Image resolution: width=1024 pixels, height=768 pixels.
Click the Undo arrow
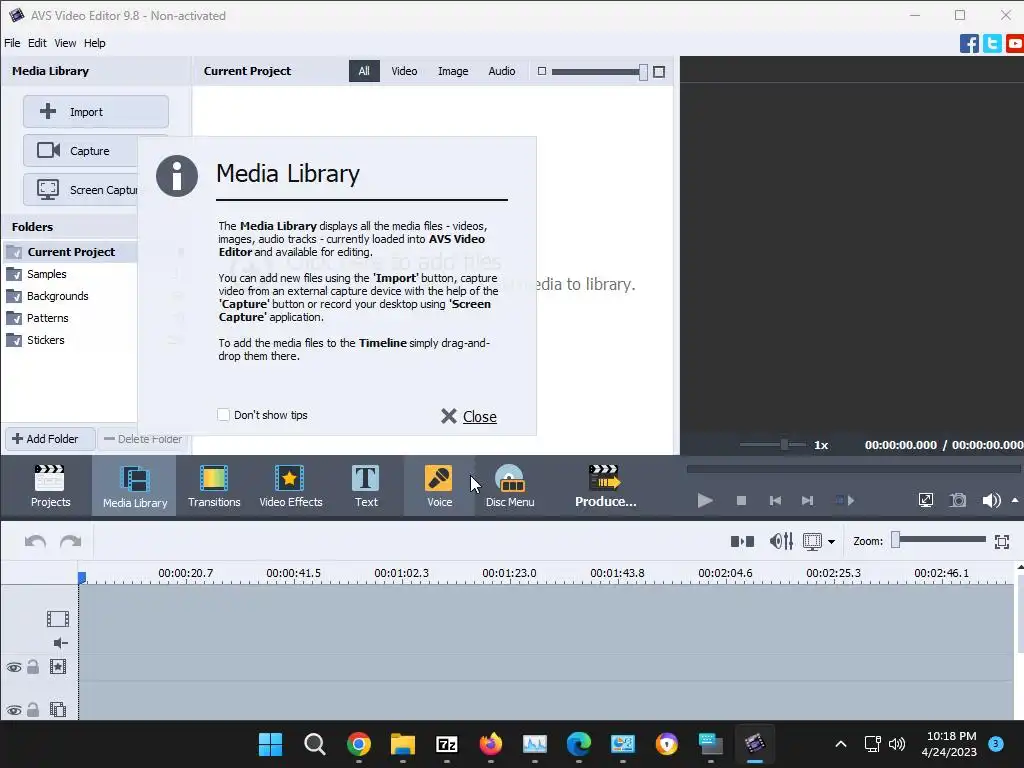tap(35, 541)
